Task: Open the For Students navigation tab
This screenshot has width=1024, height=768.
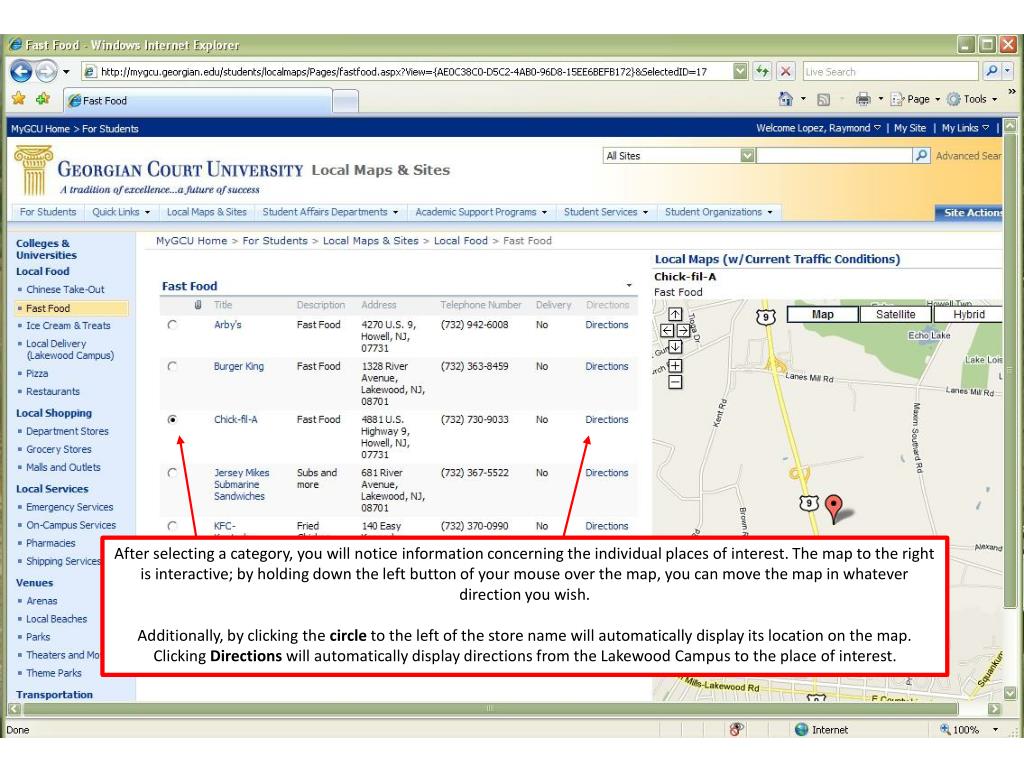Action: [48, 212]
